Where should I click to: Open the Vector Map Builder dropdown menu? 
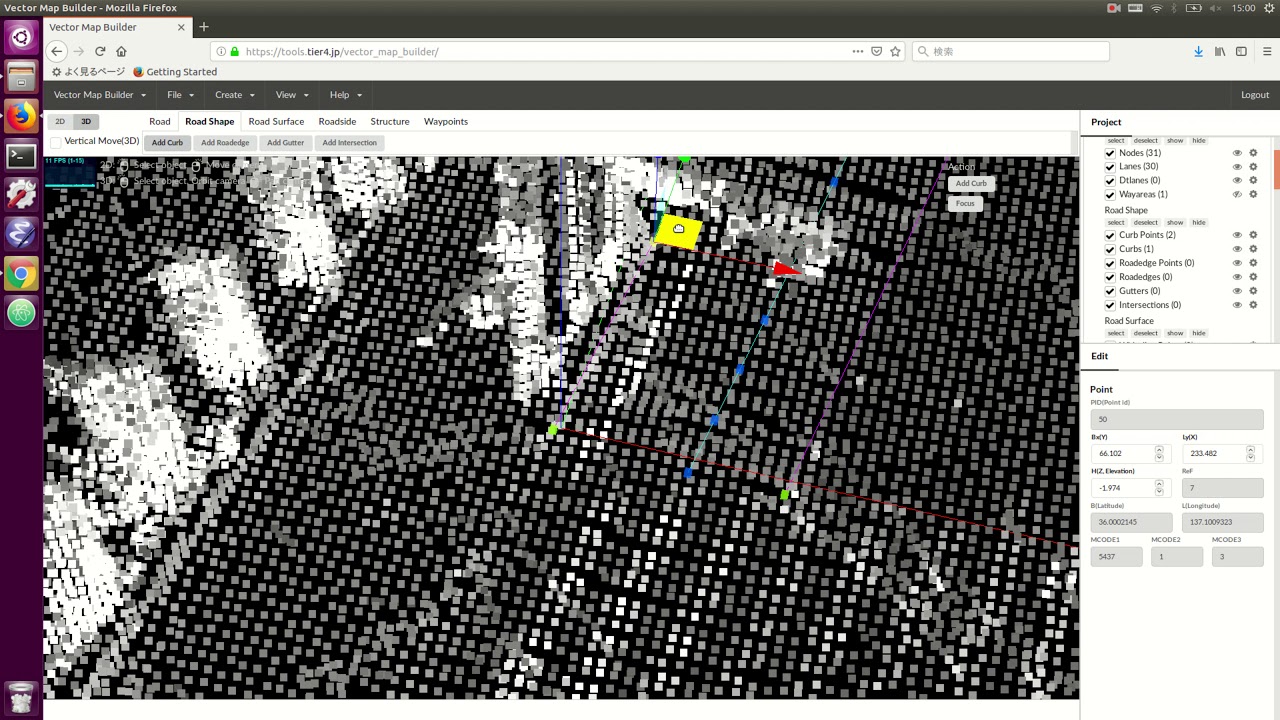point(100,95)
